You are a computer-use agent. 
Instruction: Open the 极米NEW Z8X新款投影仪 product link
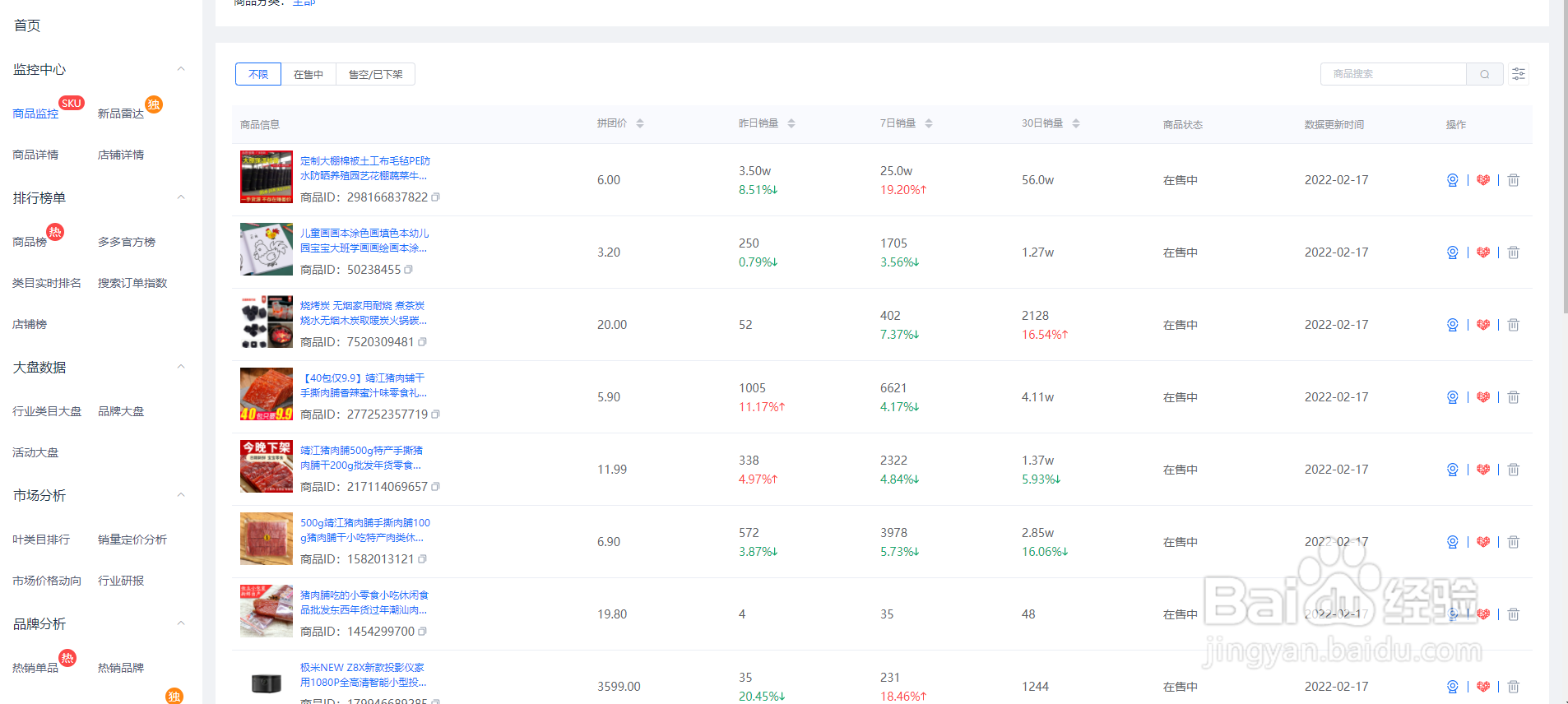[x=364, y=675]
